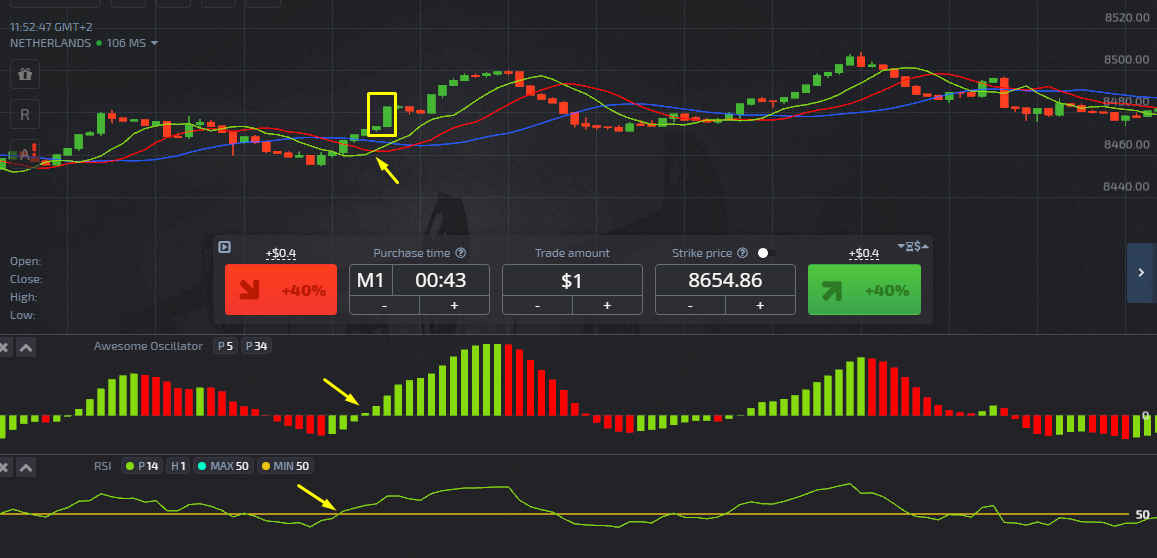Click the R button in left sidebar

(x=25, y=115)
